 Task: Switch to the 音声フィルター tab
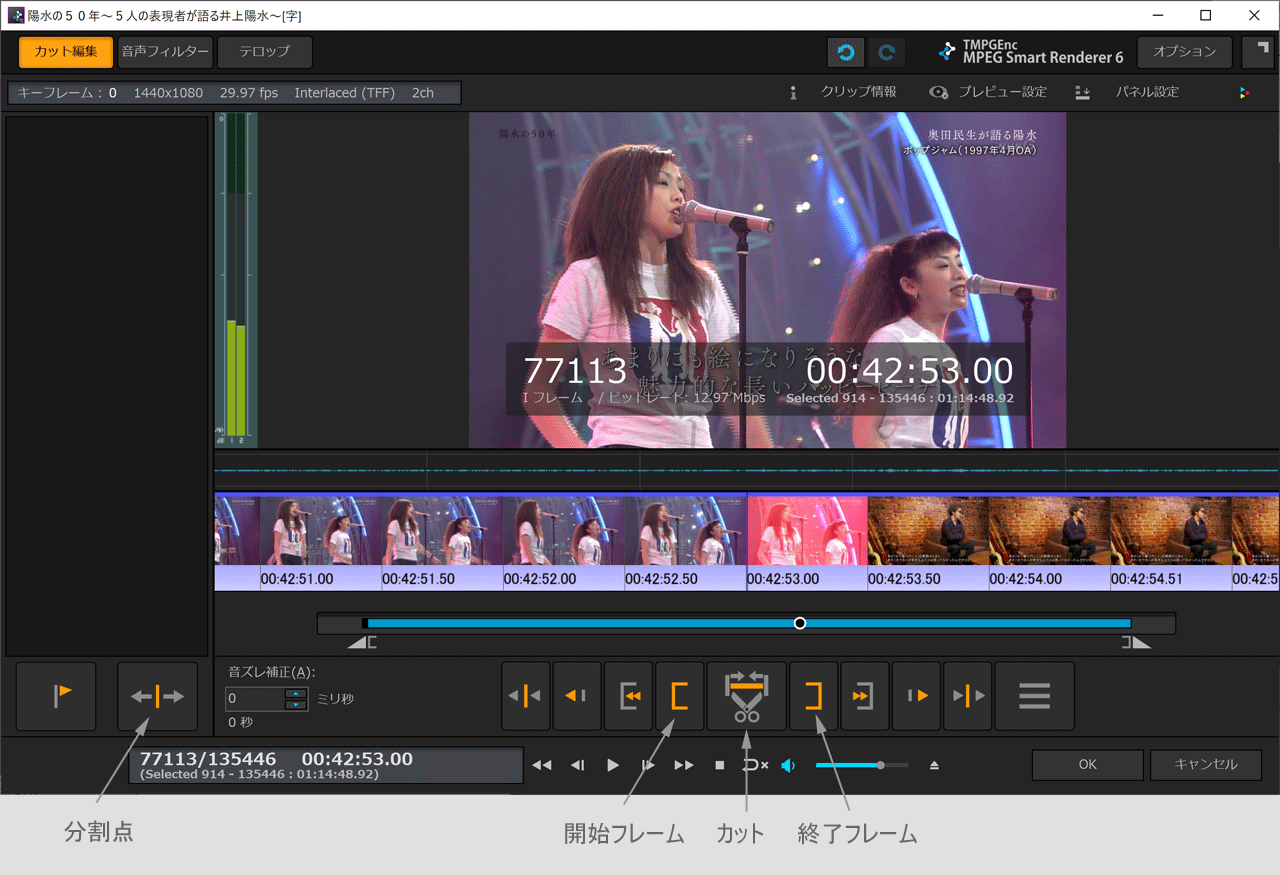point(165,52)
